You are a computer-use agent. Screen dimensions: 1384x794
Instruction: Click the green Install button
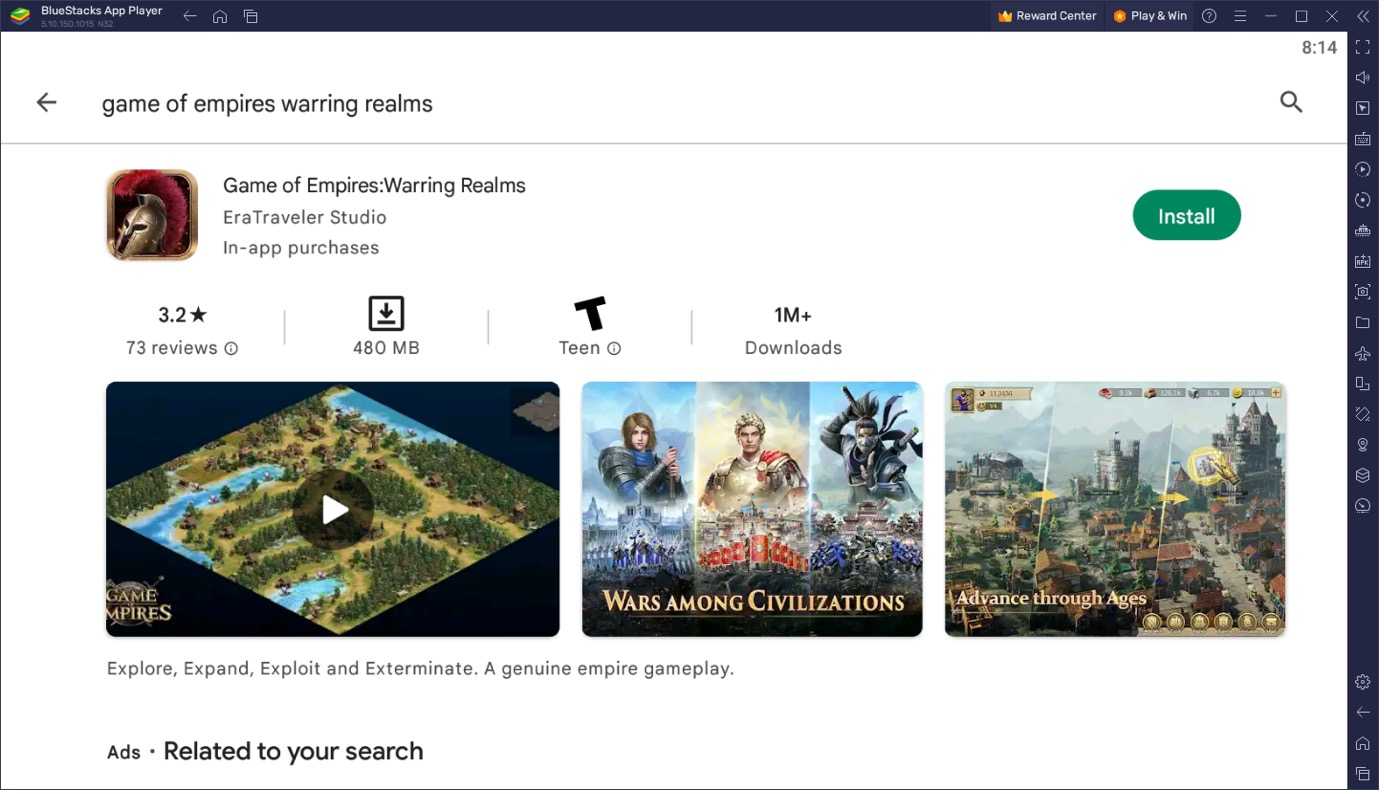1186,216
